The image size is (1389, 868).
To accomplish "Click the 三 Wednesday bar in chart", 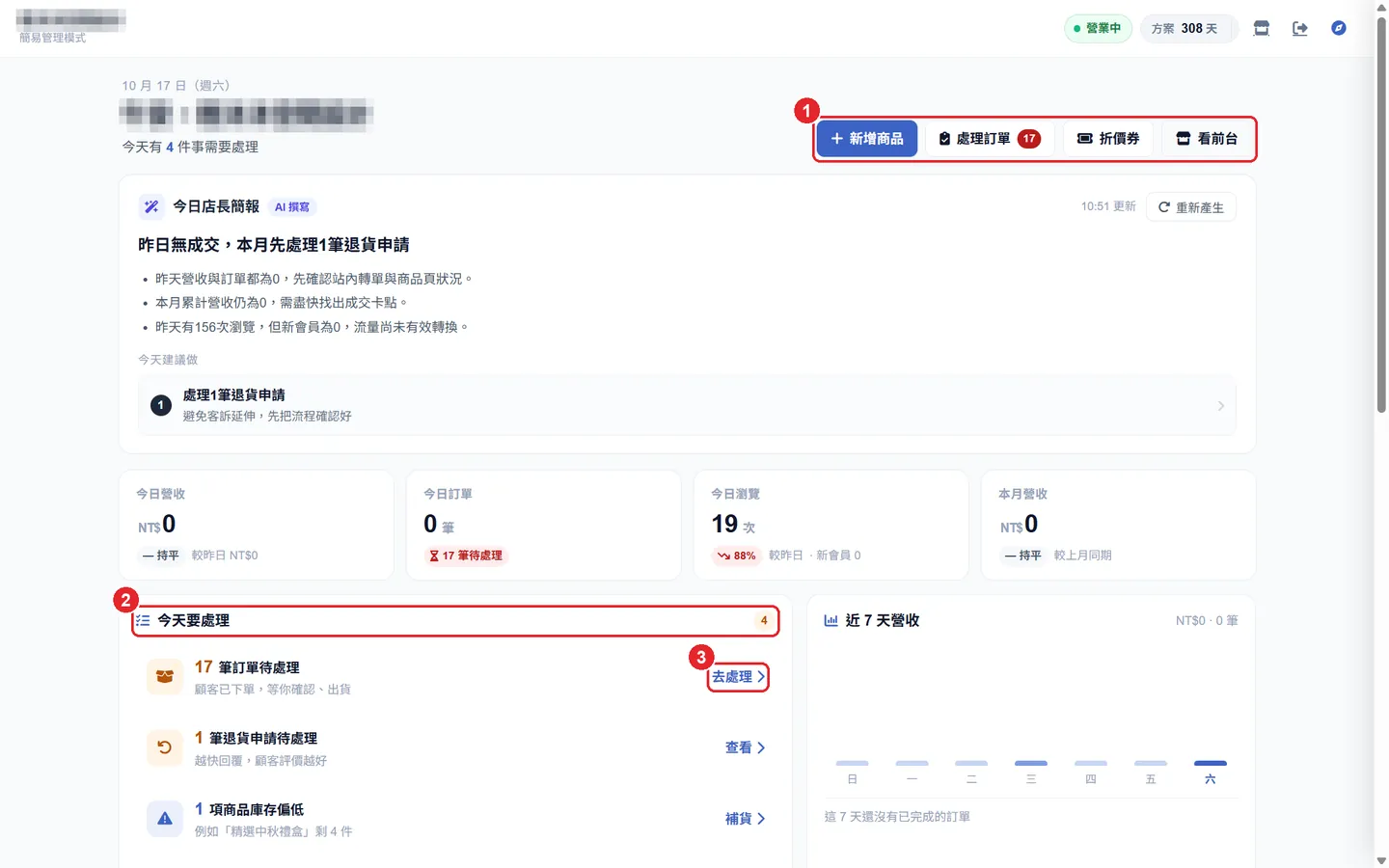I will click(1031, 763).
